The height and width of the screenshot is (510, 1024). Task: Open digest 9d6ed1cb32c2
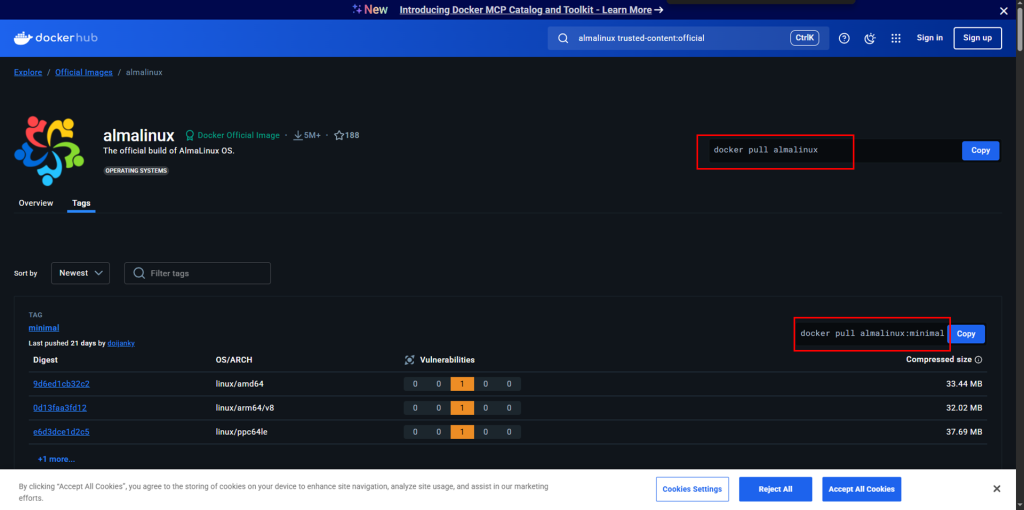tap(61, 384)
